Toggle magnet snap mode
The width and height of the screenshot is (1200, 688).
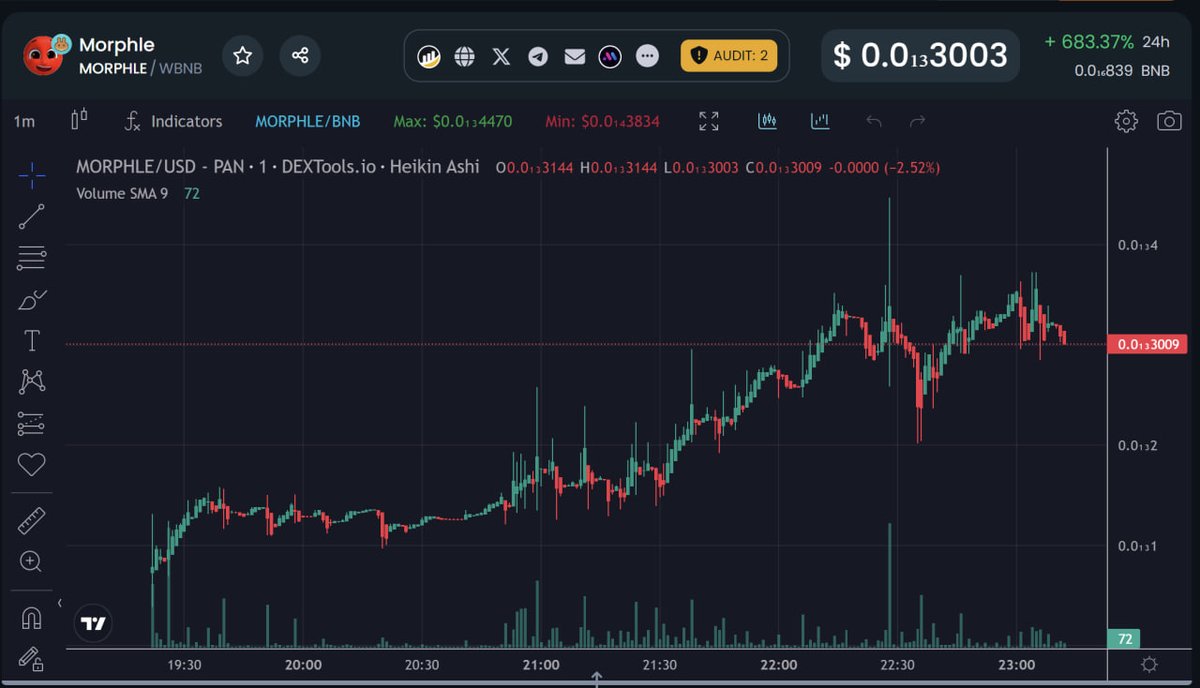[32, 618]
